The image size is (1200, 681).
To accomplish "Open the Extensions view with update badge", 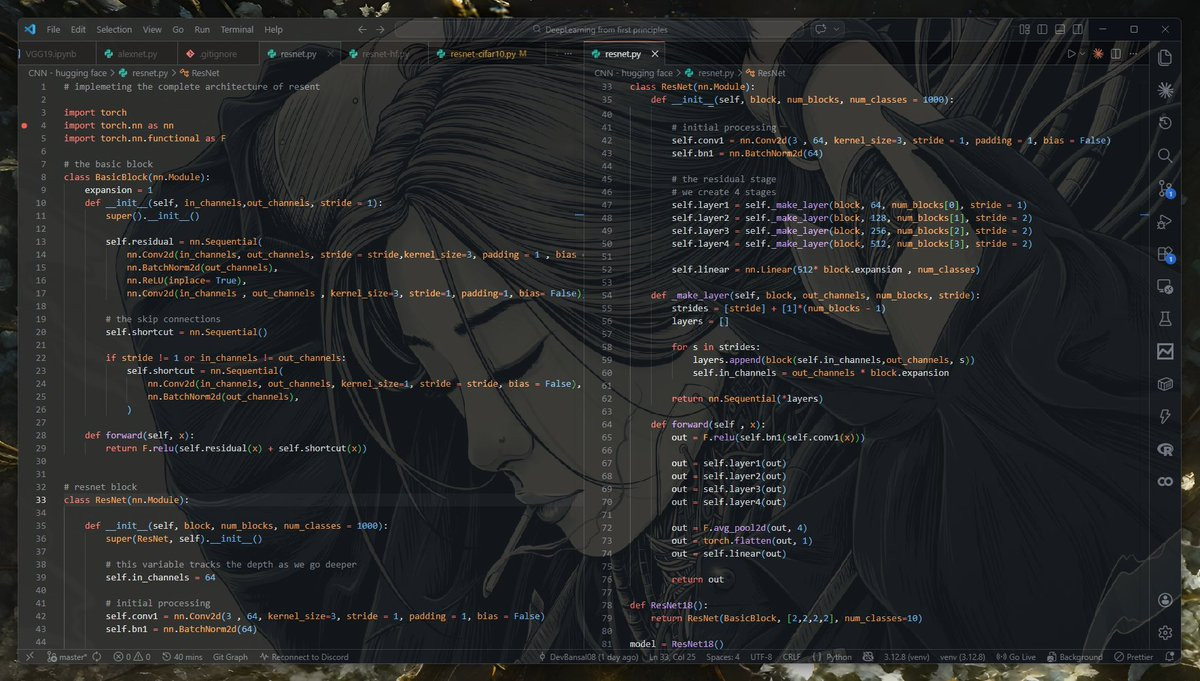I will [x=1164, y=254].
